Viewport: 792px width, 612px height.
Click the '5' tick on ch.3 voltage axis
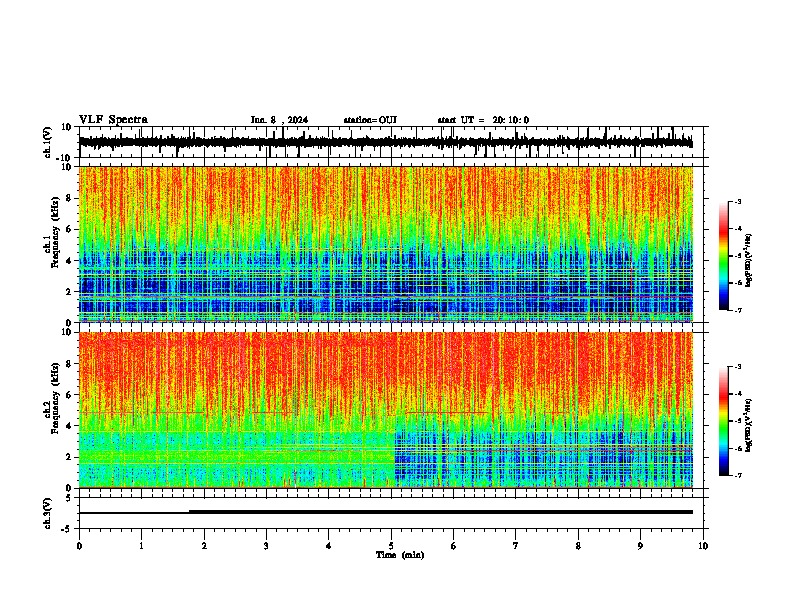click(x=70, y=498)
